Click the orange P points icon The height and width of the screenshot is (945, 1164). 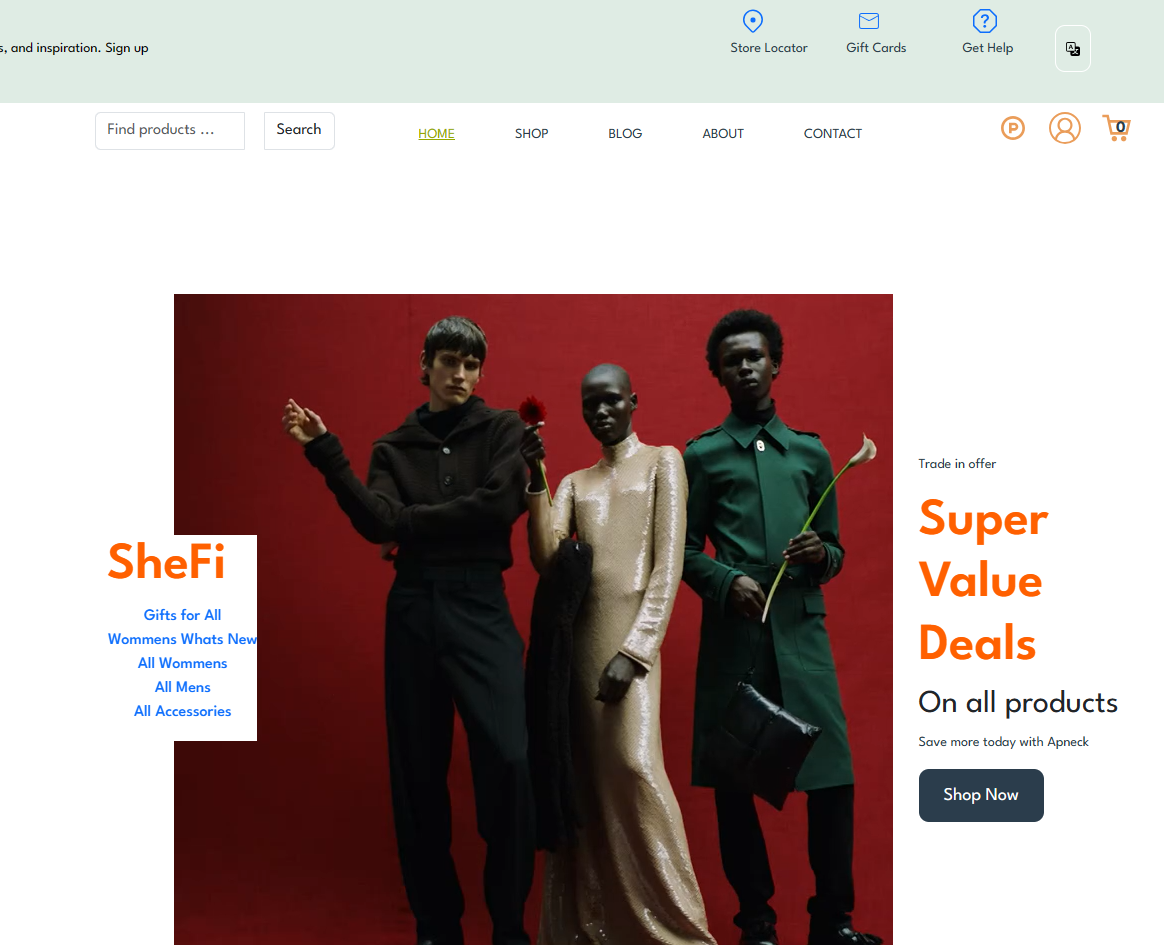pos(1013,128)
